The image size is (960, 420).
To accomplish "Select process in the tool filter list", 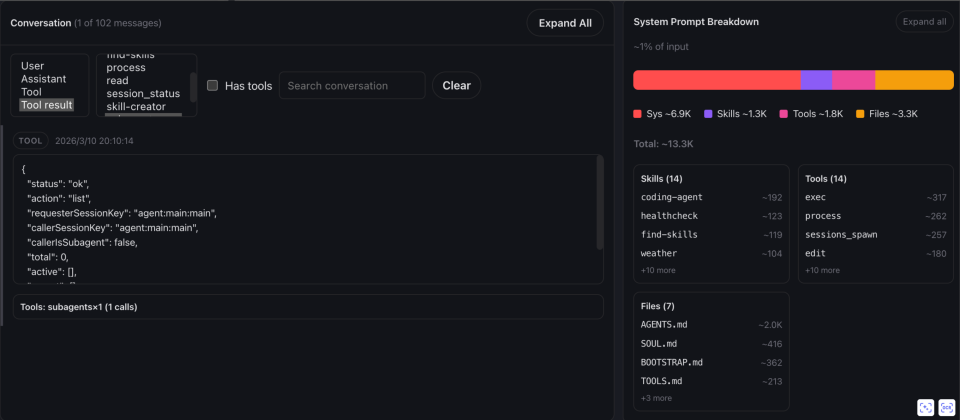I will (126, 67).
